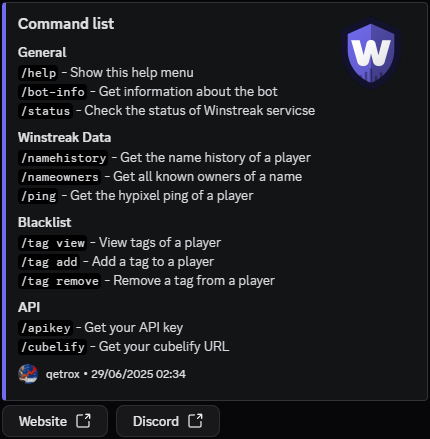430x439 pixels.
Task: Click the /apikey command
Action: [x=45, y=328]
